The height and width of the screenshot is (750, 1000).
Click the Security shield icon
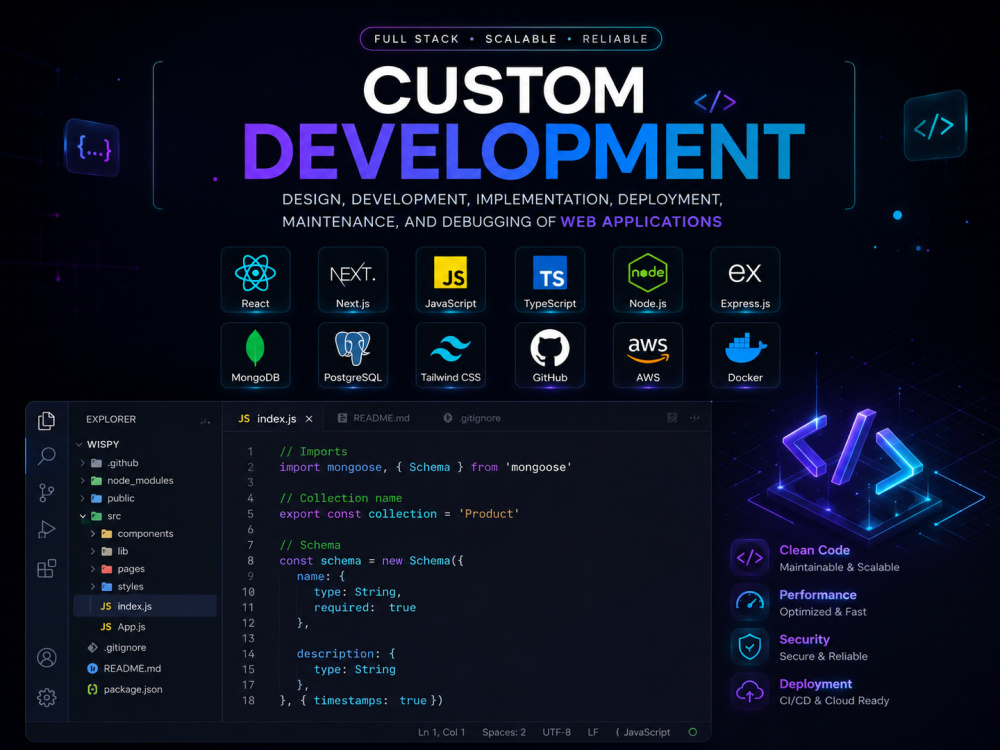coord(750,647)
